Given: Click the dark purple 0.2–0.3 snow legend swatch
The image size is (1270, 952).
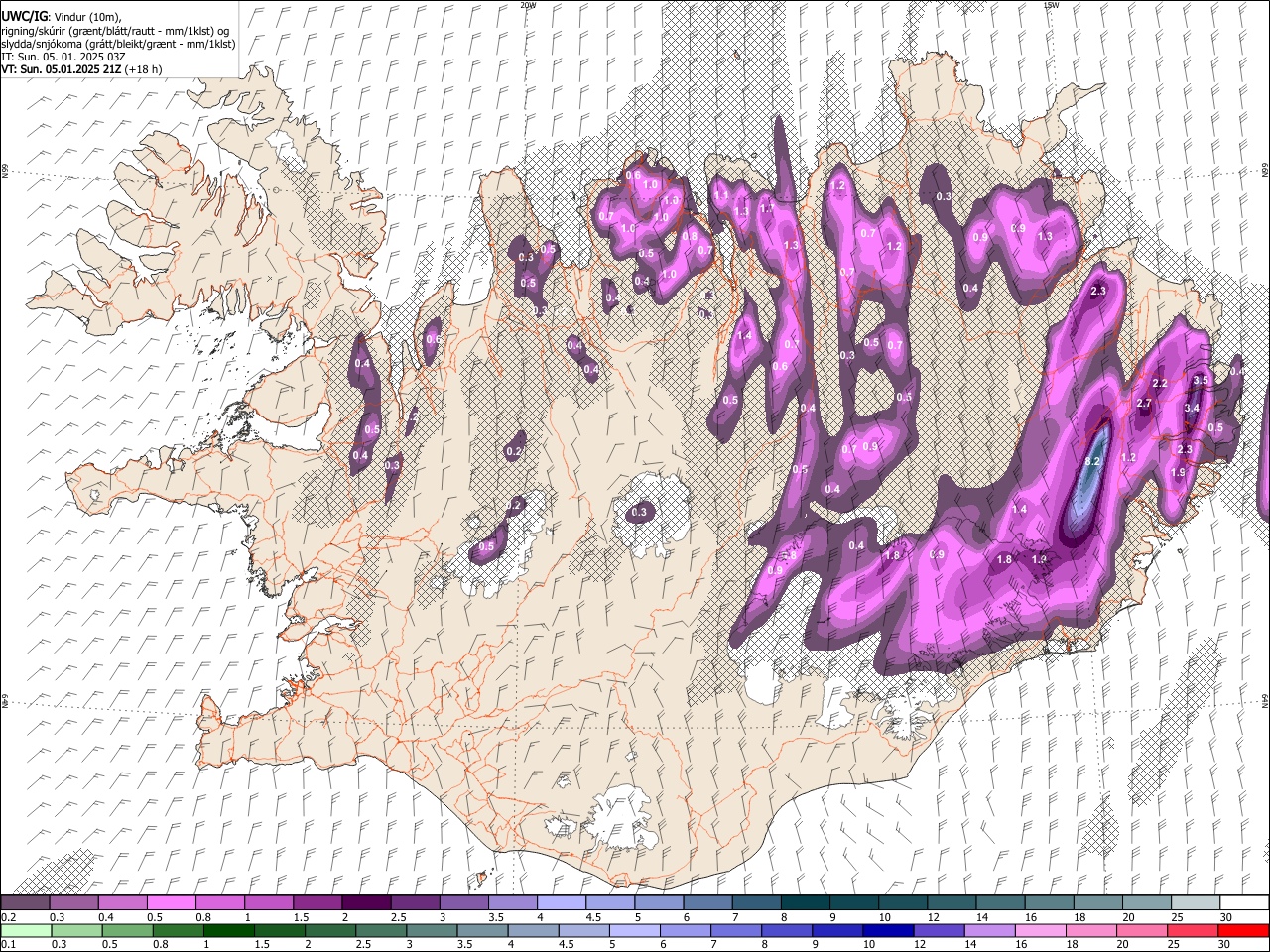Looking at the screenshot, I should point(26,903).
